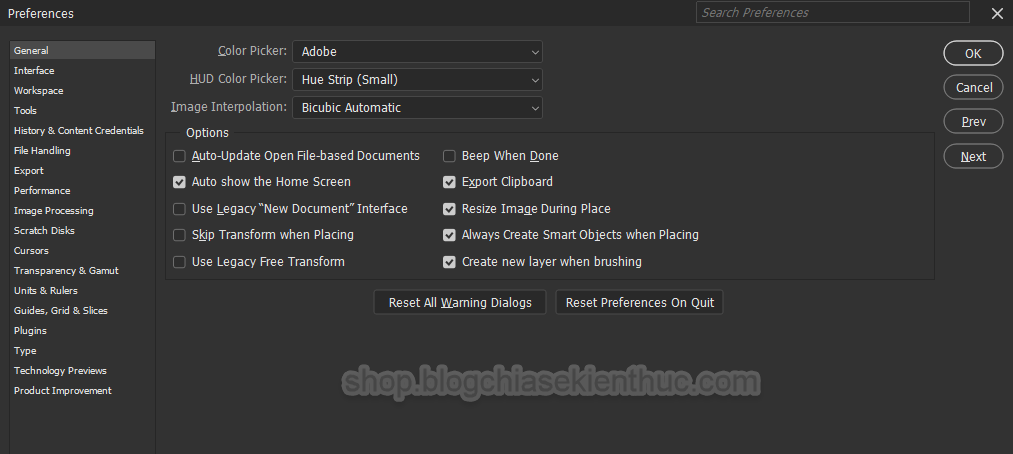Go to Scratch Disks settings
The width and height of the screenshot is (1013, 454).
tap(44, 231)
